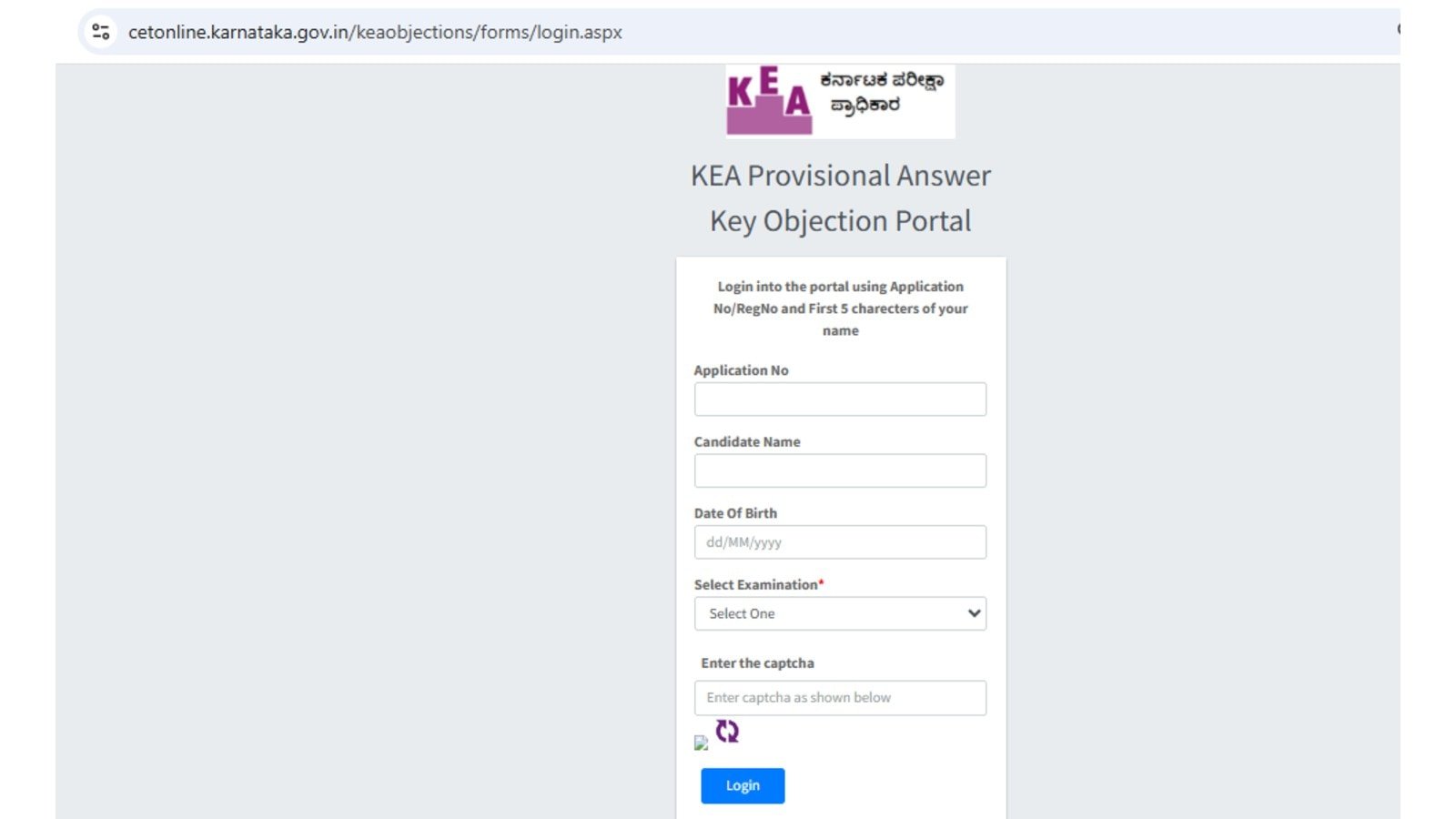Image resolution: width=1456 pixels, height=819 pixels.
Task: Click the KEA Provisional Answer Key Objection Portal heading
Action: 840,198
